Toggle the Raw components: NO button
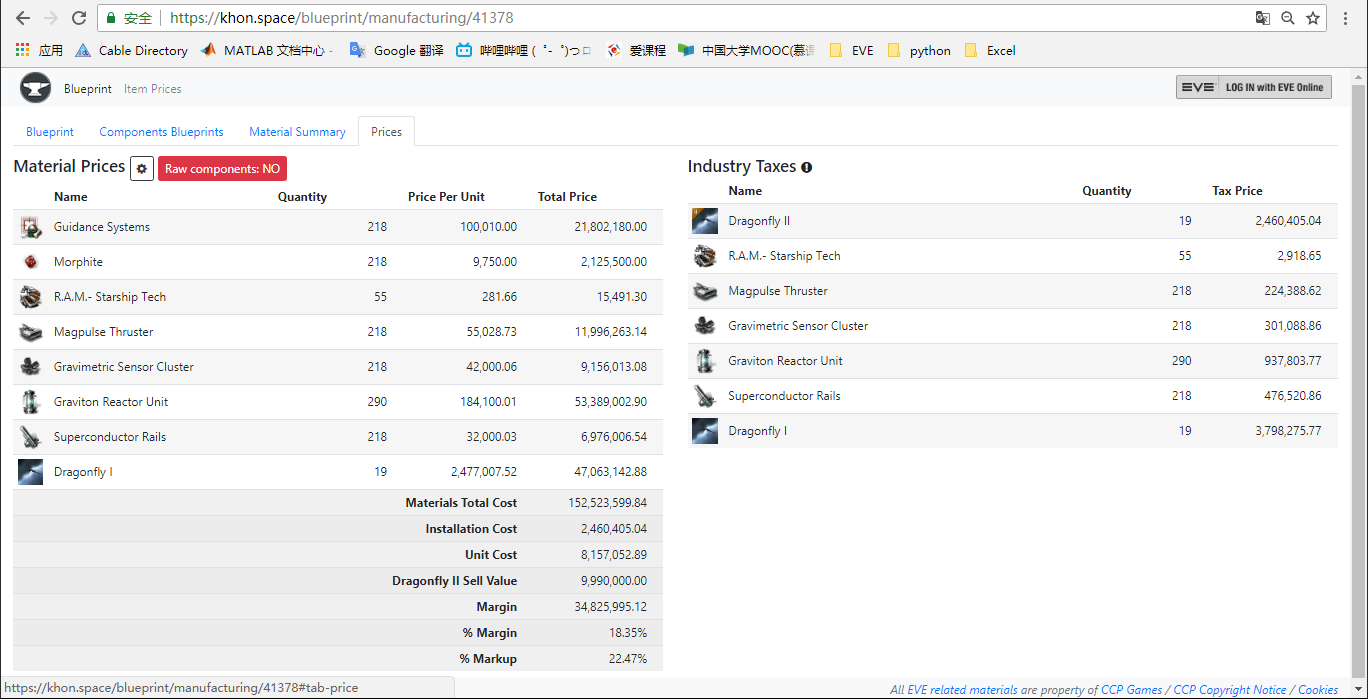1368x699 pixels. click(222, 169)
